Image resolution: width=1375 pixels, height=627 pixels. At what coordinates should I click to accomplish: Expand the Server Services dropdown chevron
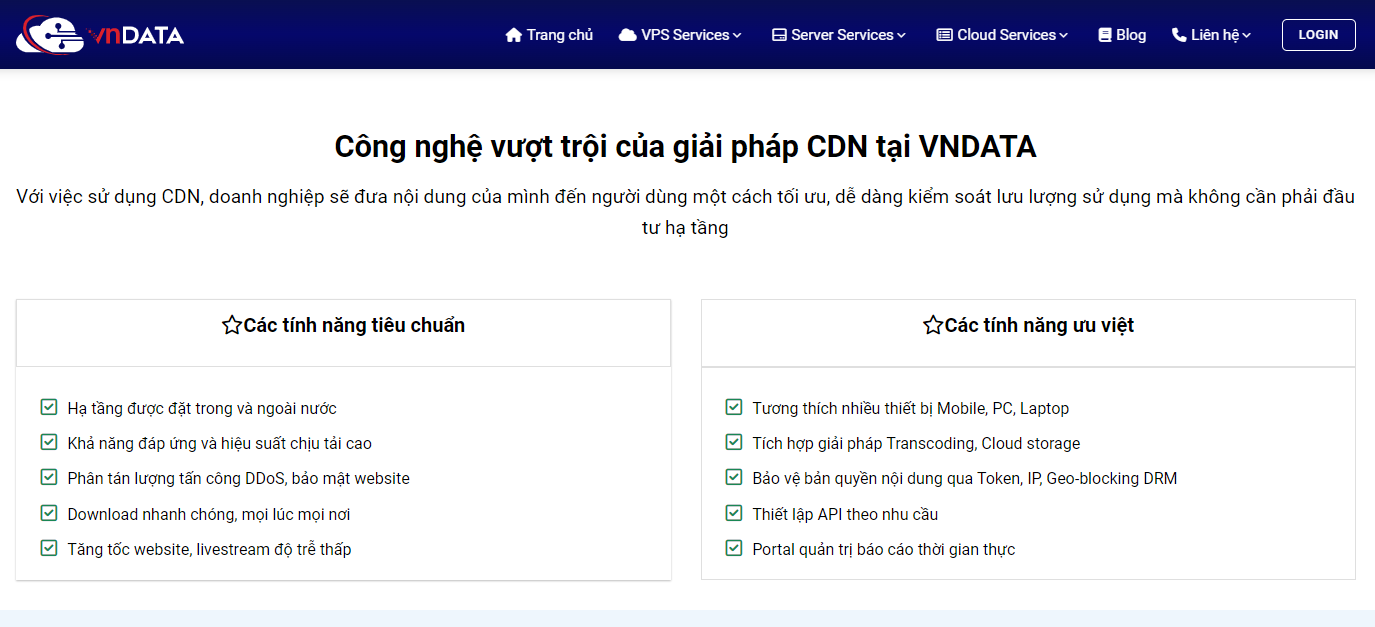click(x=901, y=36)
